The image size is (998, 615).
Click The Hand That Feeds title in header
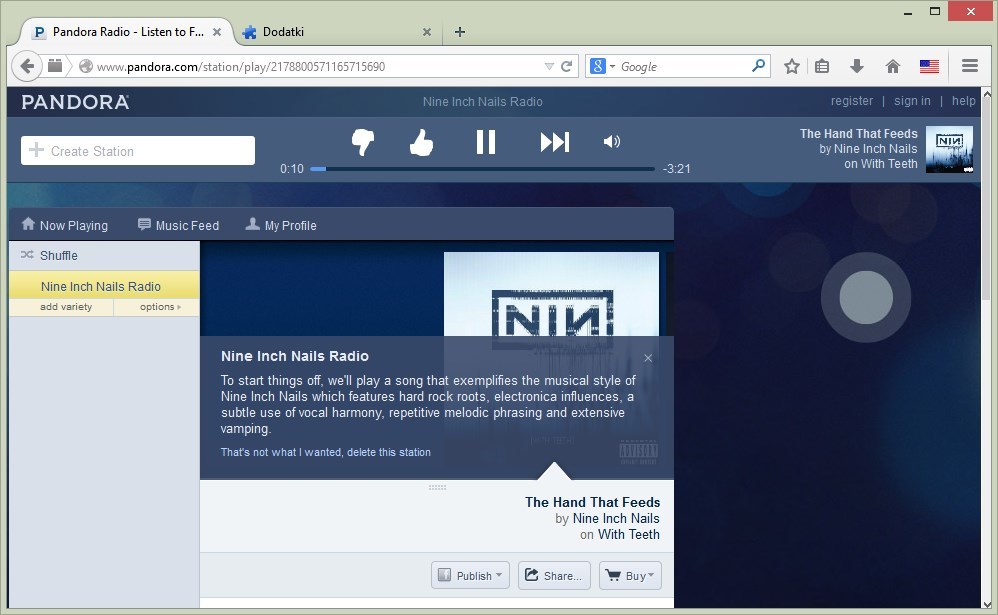[x=859, y=134]
